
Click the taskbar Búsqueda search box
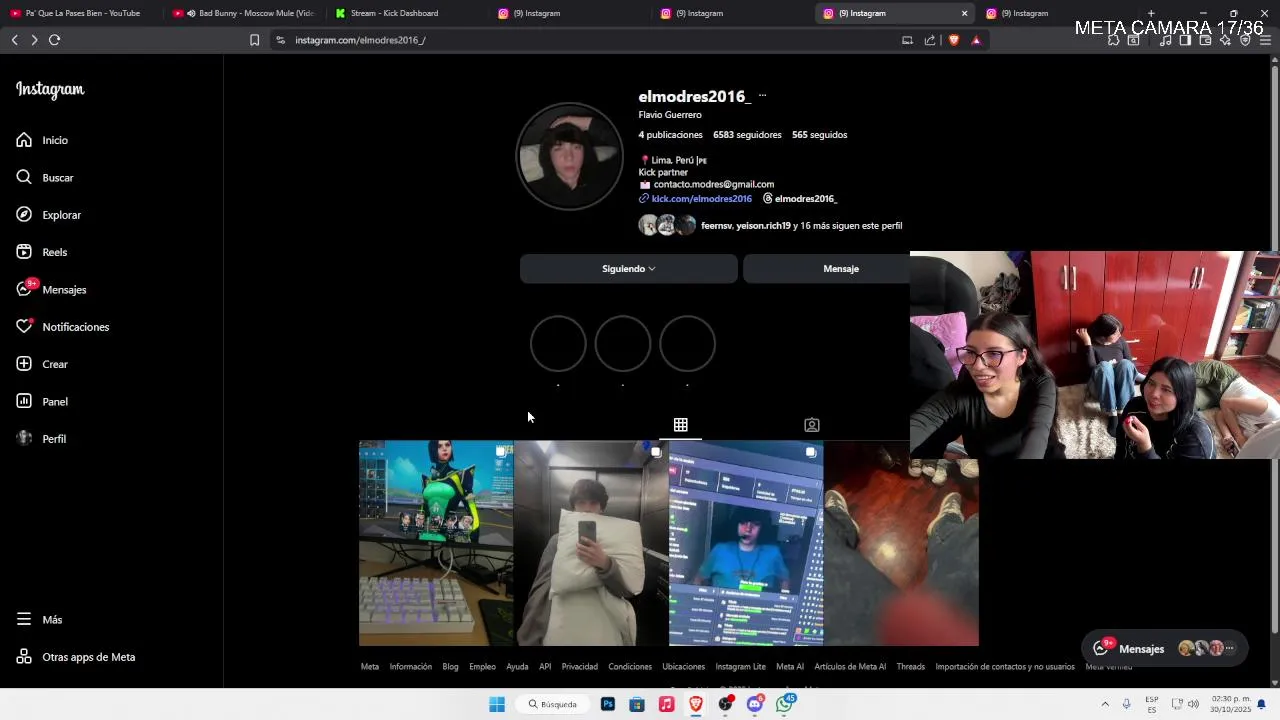pyautogui.click(x=553, y=704)
